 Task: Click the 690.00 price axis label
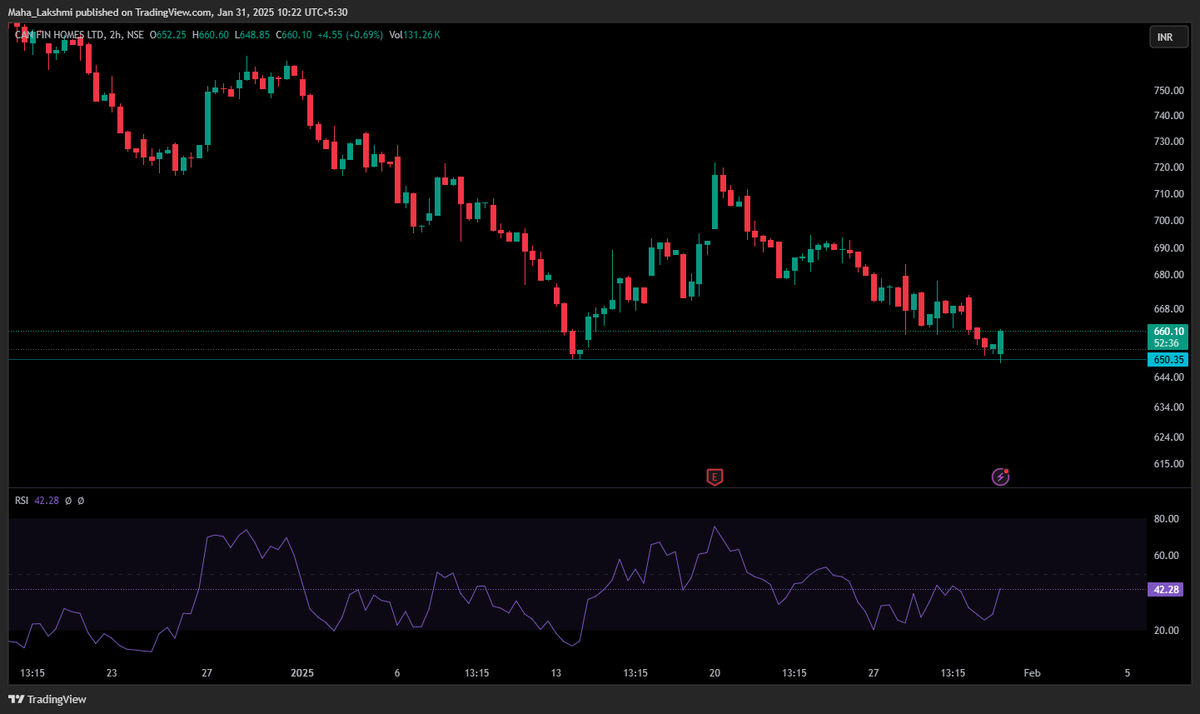[x=1169, y=248]
